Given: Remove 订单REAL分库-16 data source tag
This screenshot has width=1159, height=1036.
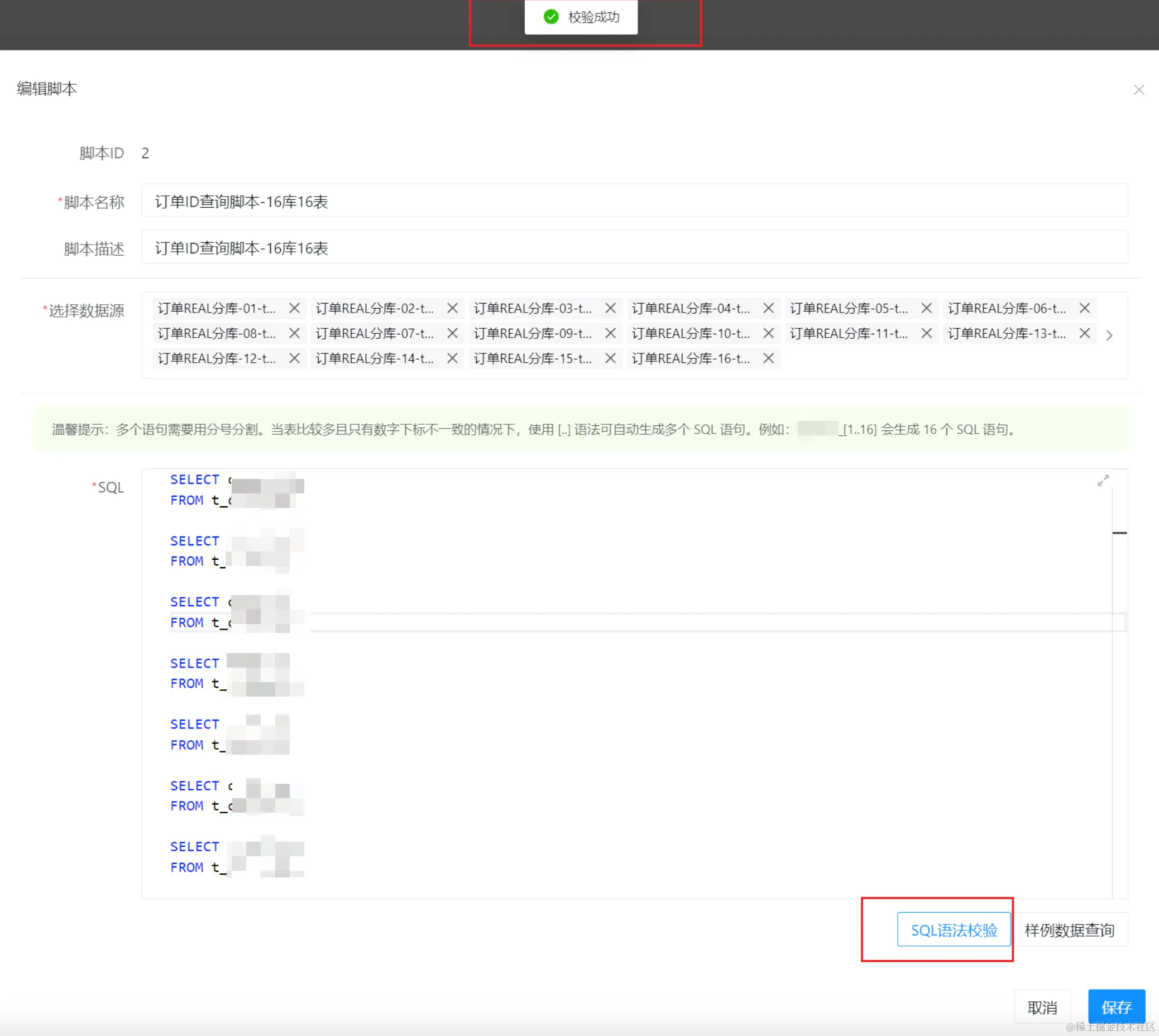Looking at the screenshot, I should [x=769, y=358].
